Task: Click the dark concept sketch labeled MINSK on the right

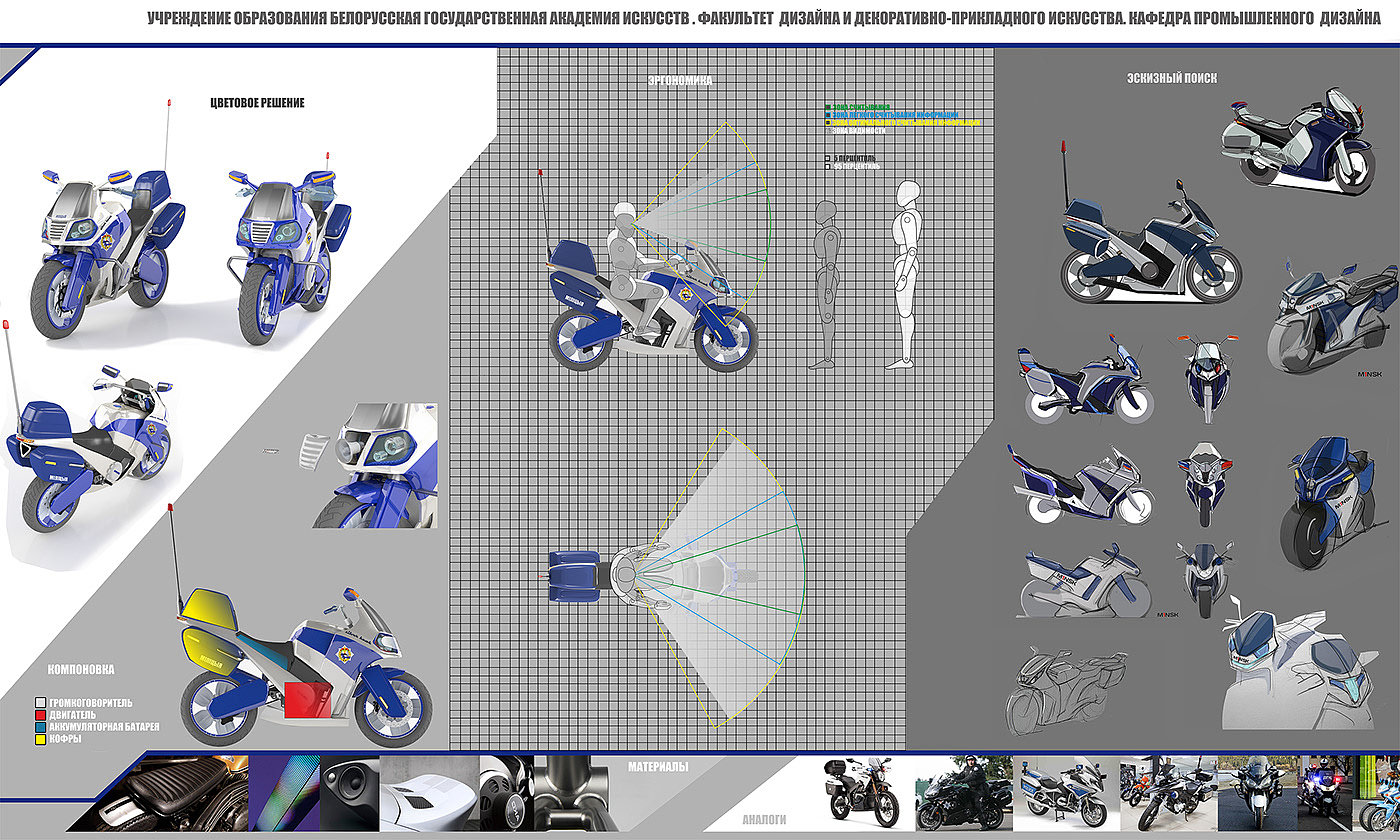Action: coord(1332,316)
